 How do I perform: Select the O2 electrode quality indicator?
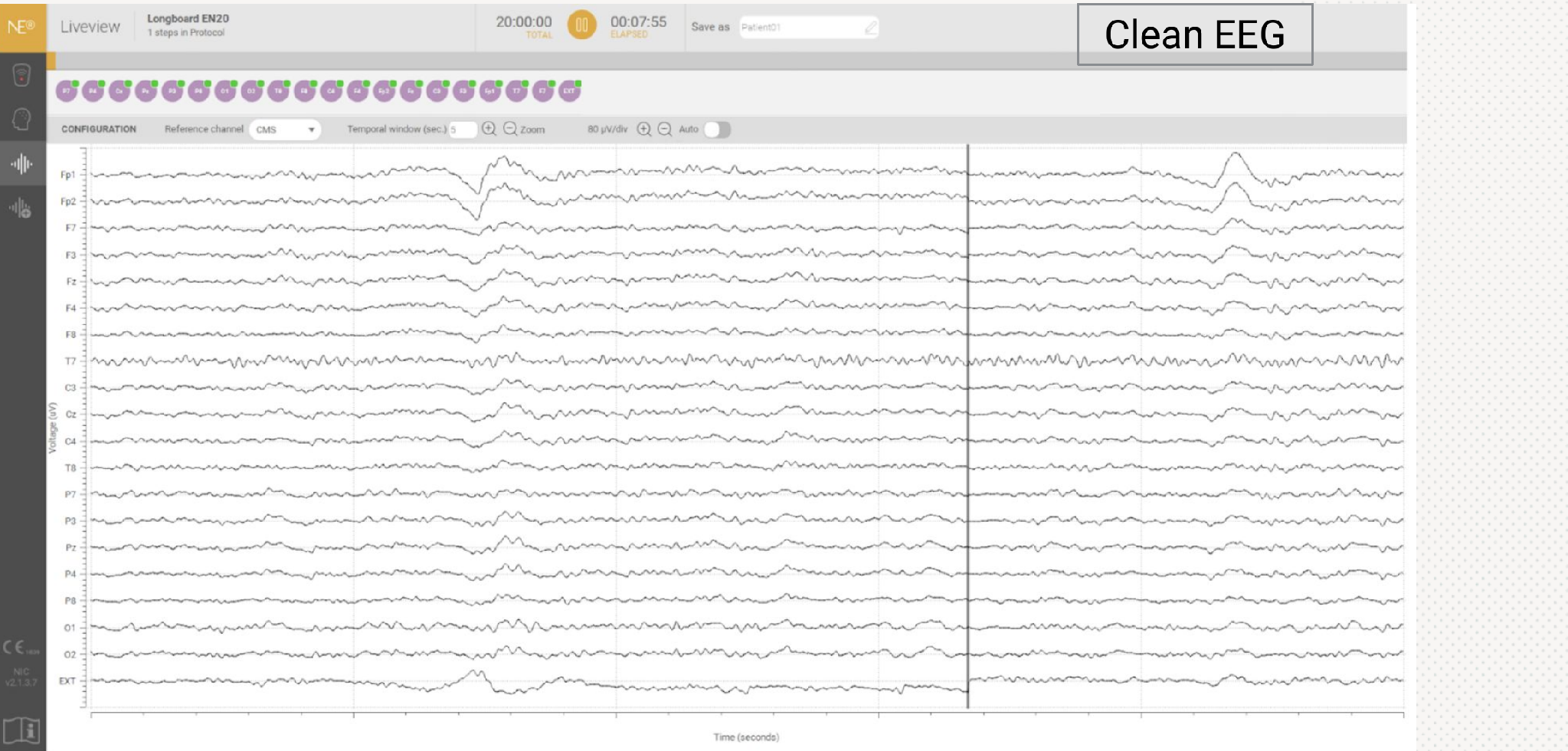252,91
